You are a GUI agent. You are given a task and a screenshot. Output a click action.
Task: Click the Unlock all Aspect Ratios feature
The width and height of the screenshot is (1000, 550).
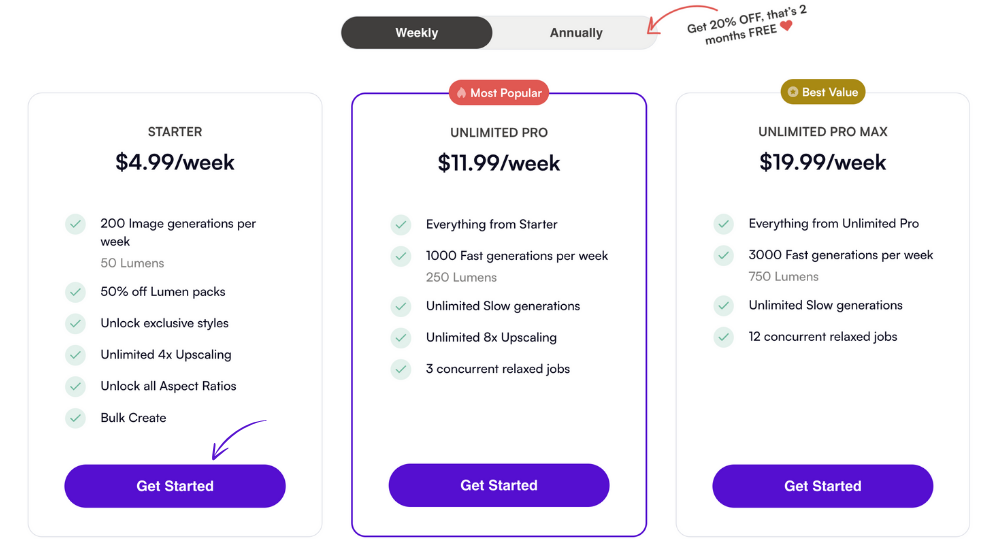tap(168, 386)
